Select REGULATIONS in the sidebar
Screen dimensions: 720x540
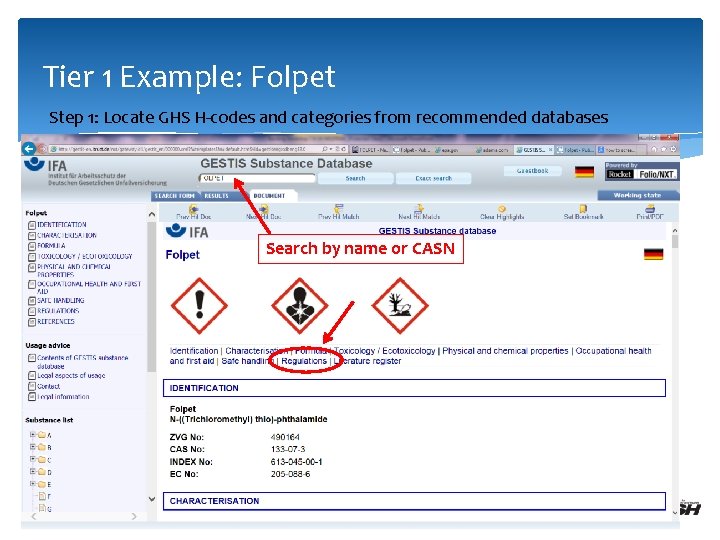(x=58, y=311)
